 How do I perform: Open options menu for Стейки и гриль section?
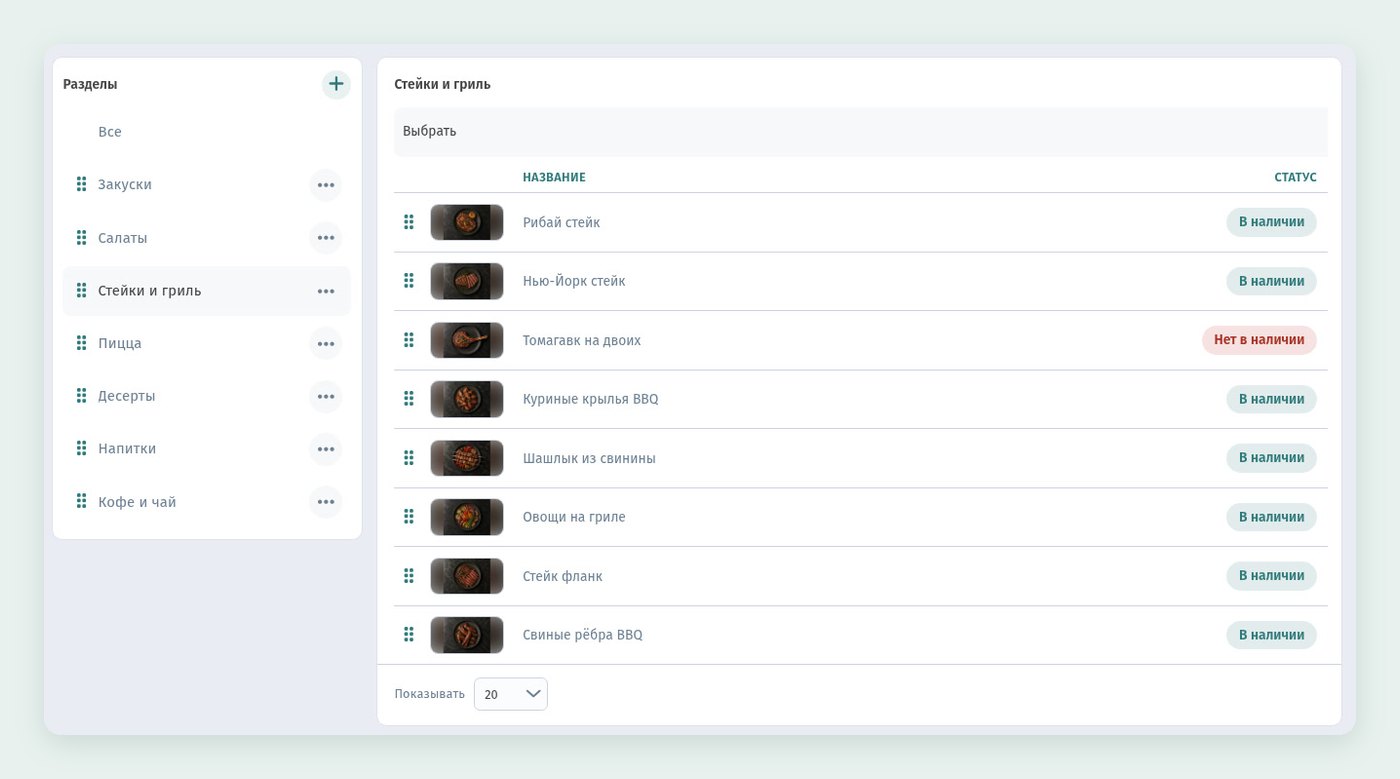(x=325, y=291)
